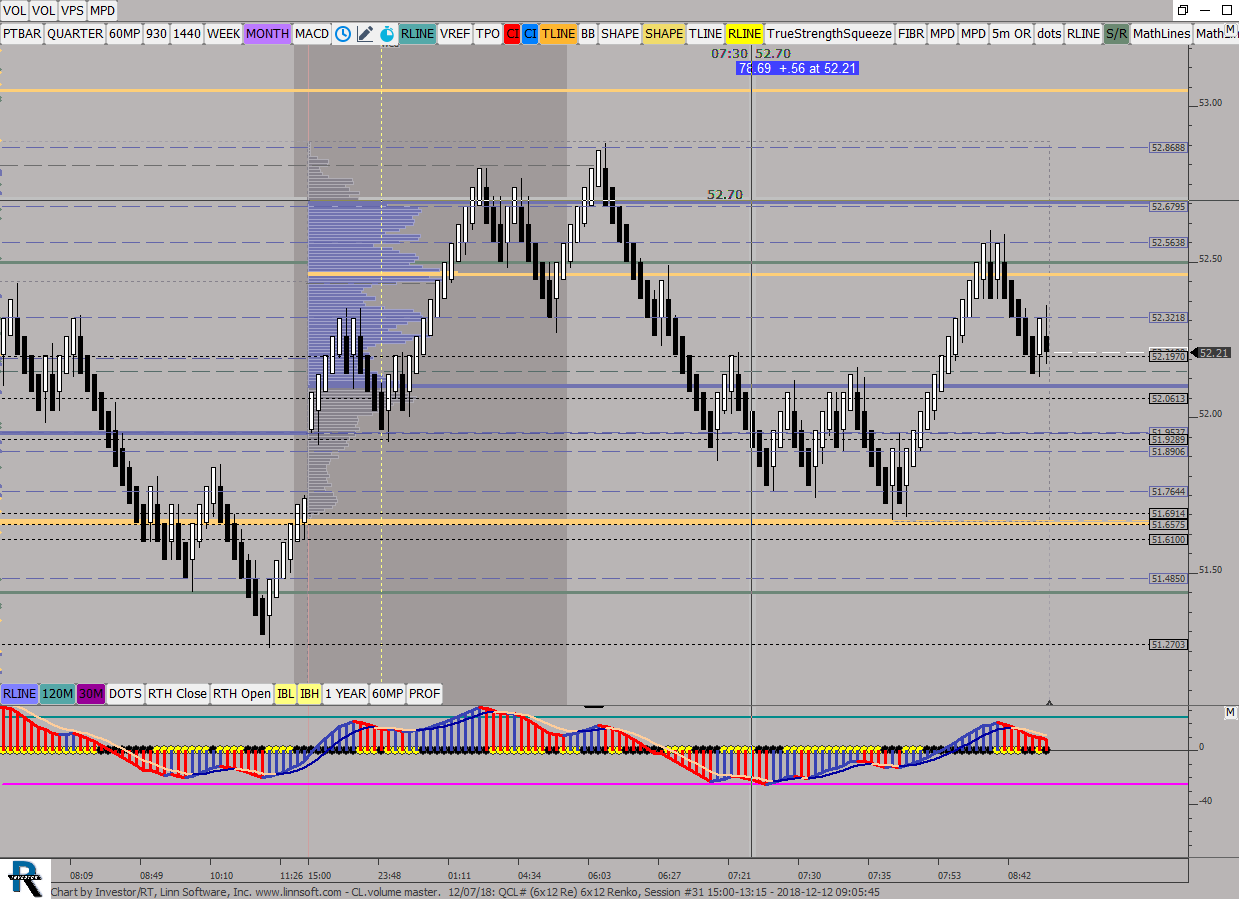Click the restore window icon at top right
Image resolution: width=1239 pixels, height=899 pixels.
(x=1183, y=10)
